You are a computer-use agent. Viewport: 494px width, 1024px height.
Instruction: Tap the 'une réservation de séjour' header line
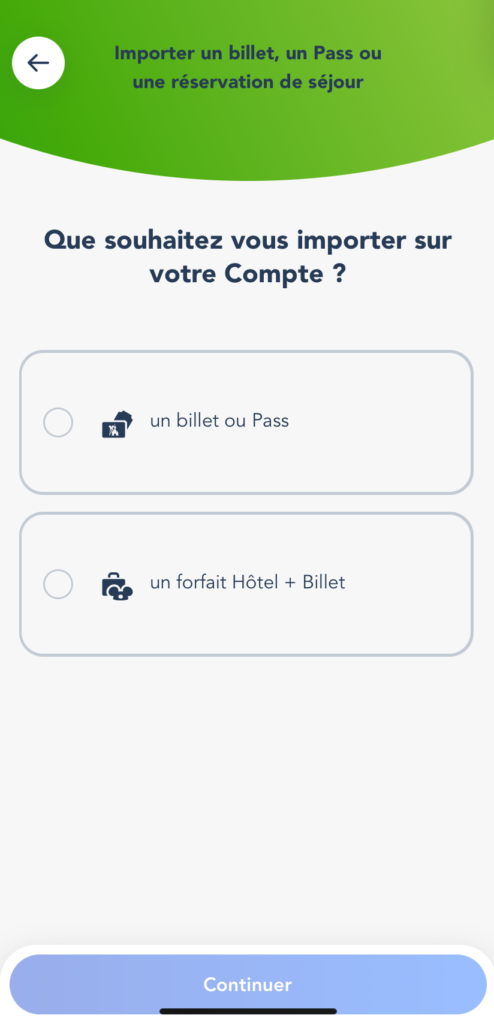click(248, 83)
